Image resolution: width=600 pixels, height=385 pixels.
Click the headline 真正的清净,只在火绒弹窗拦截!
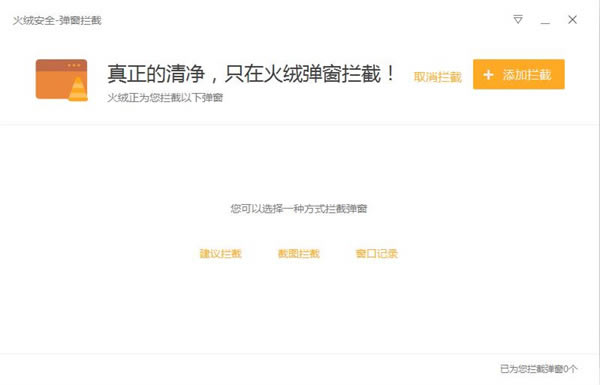(251, 73)
